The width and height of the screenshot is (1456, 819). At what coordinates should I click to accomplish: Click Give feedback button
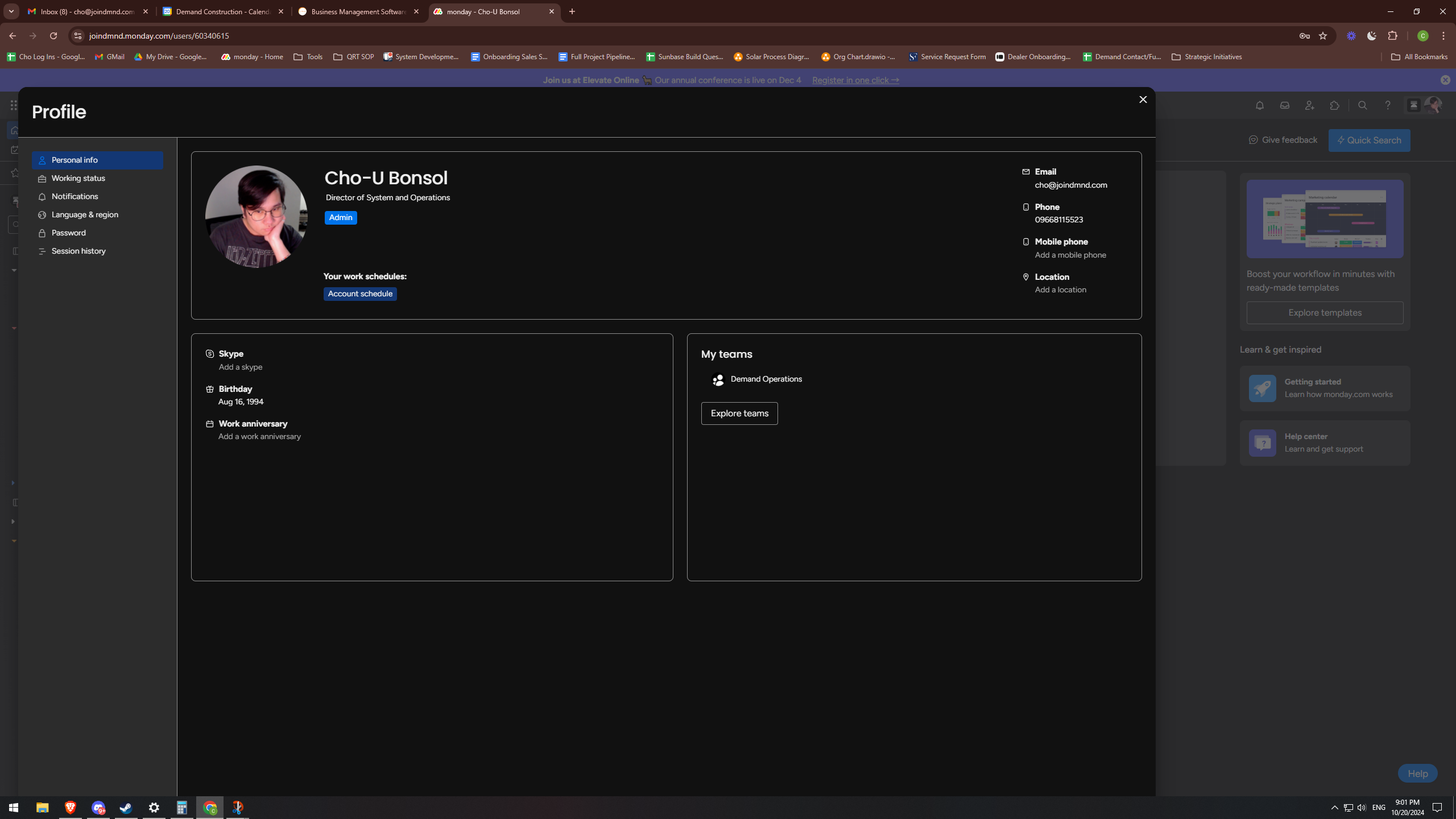(1283, 140)
